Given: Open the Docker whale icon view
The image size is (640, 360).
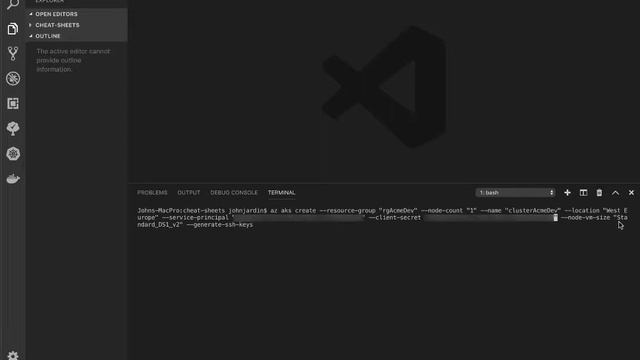Looking at the screenshot, I should pyautogui.click(x=13, y=179).
